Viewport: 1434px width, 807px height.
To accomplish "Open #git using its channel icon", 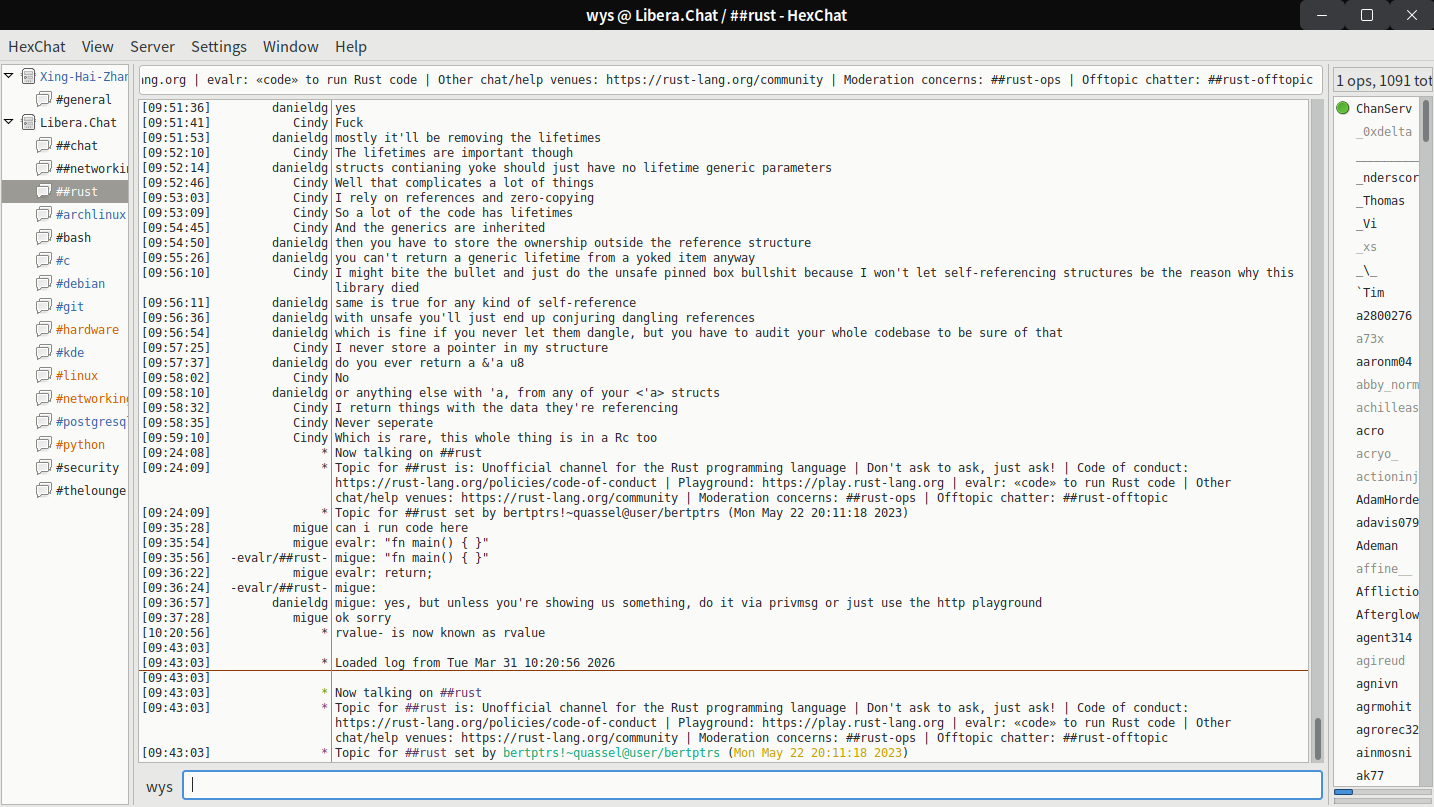I will [x=44, y=306].
